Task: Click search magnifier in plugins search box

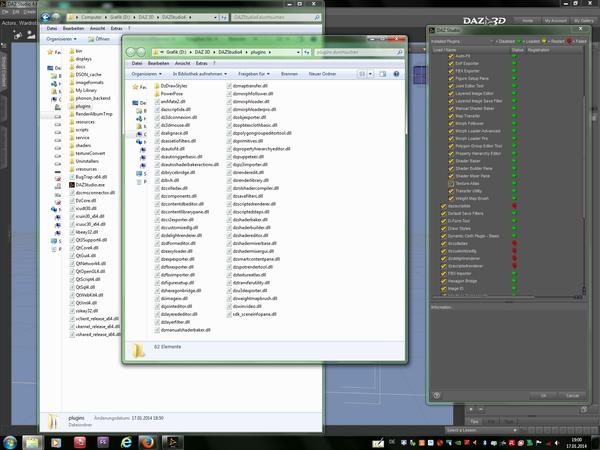Action: 400,52
